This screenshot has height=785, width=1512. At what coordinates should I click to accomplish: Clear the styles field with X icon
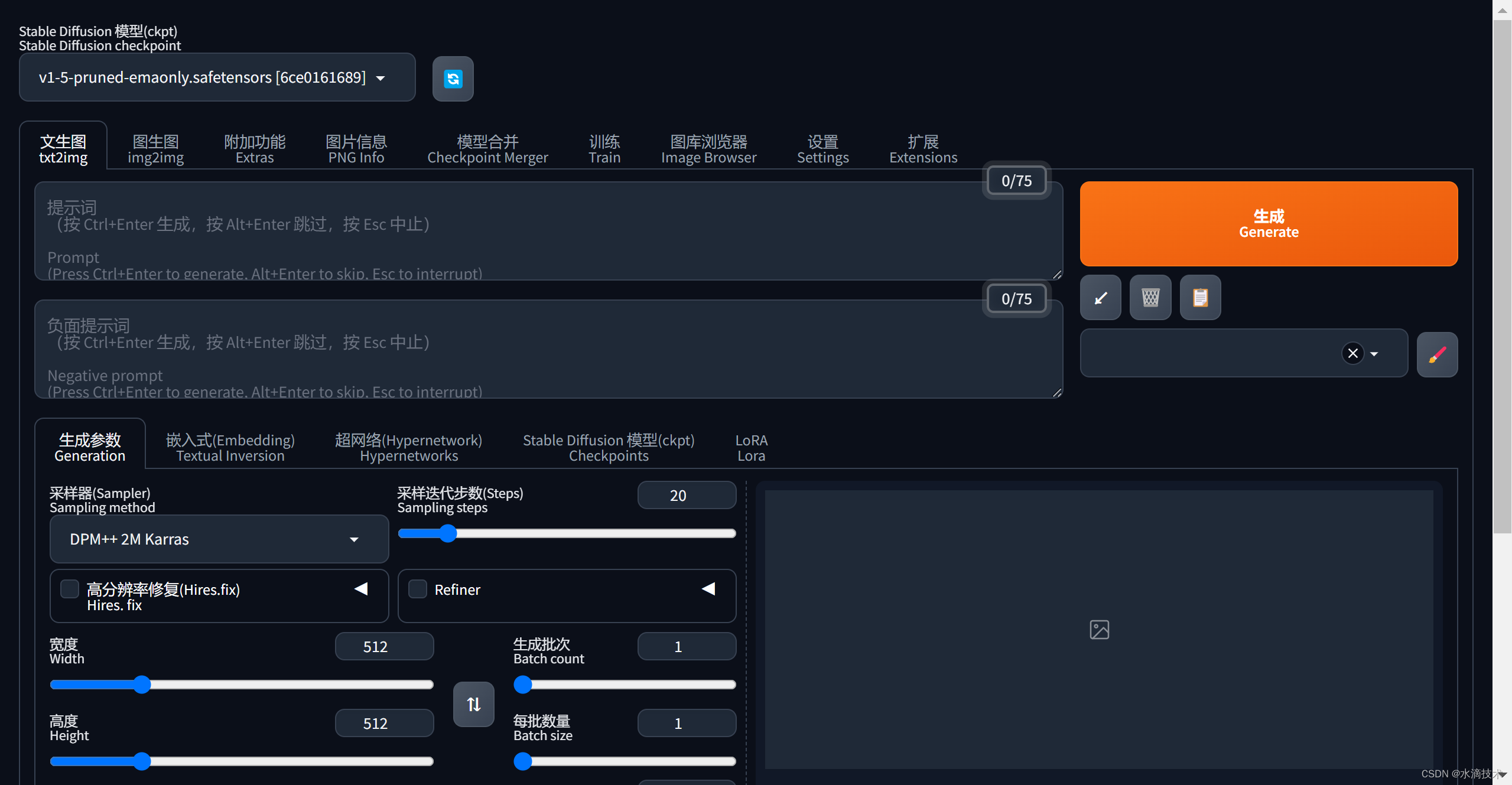tap(1352, 353)
